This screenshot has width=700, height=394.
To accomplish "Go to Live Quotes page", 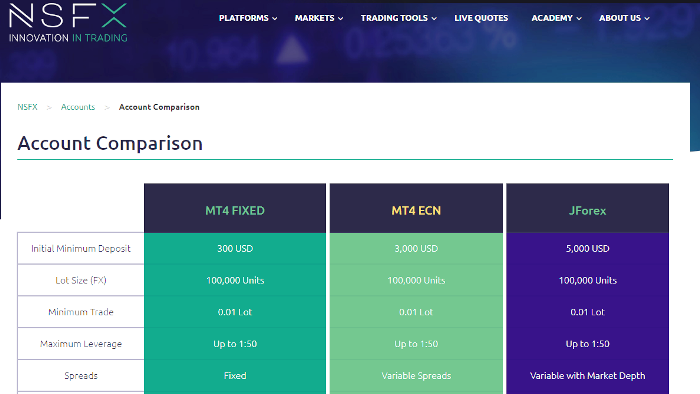I will [481, 18].
